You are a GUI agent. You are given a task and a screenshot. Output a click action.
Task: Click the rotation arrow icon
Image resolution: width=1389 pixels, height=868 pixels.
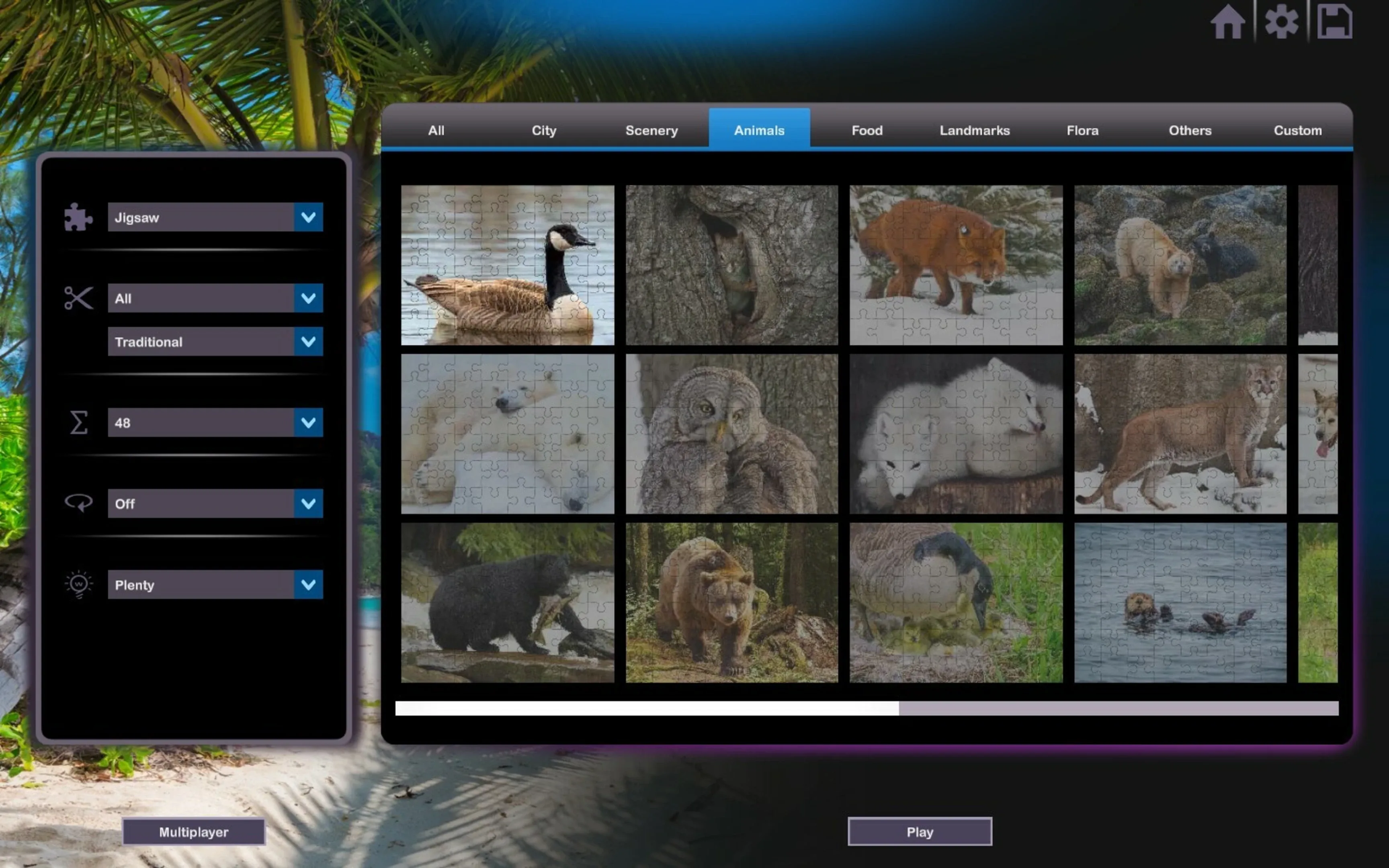78,504
